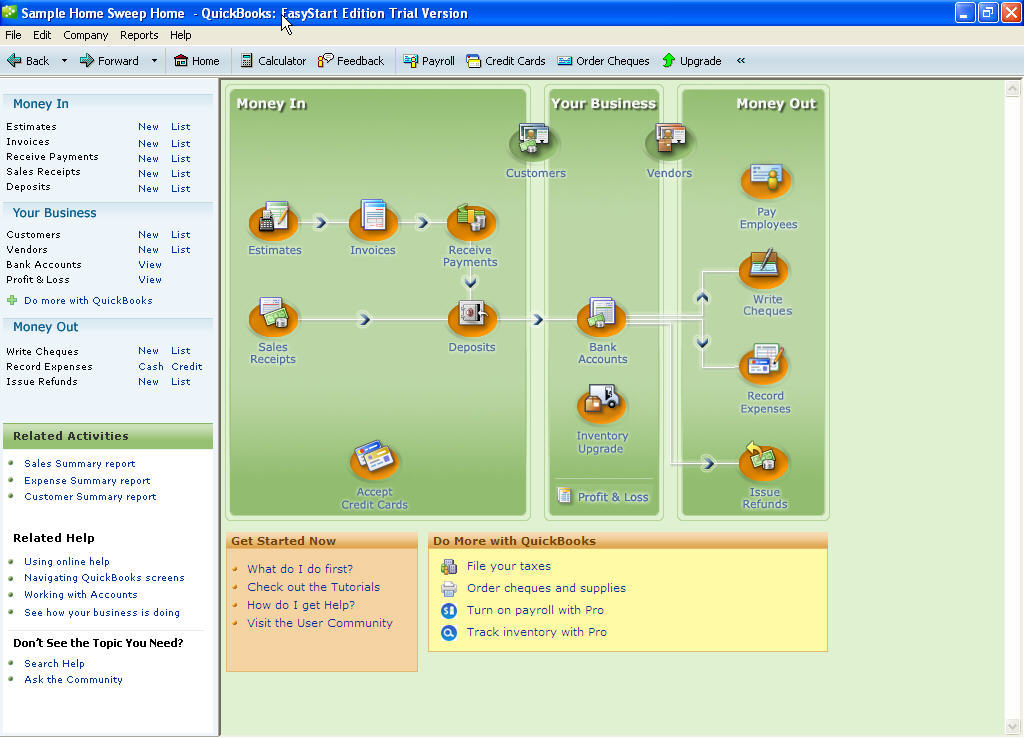
Task: Open the Forward button dropdown arrow
Action: pyautogui.click(x=154, y=61)
